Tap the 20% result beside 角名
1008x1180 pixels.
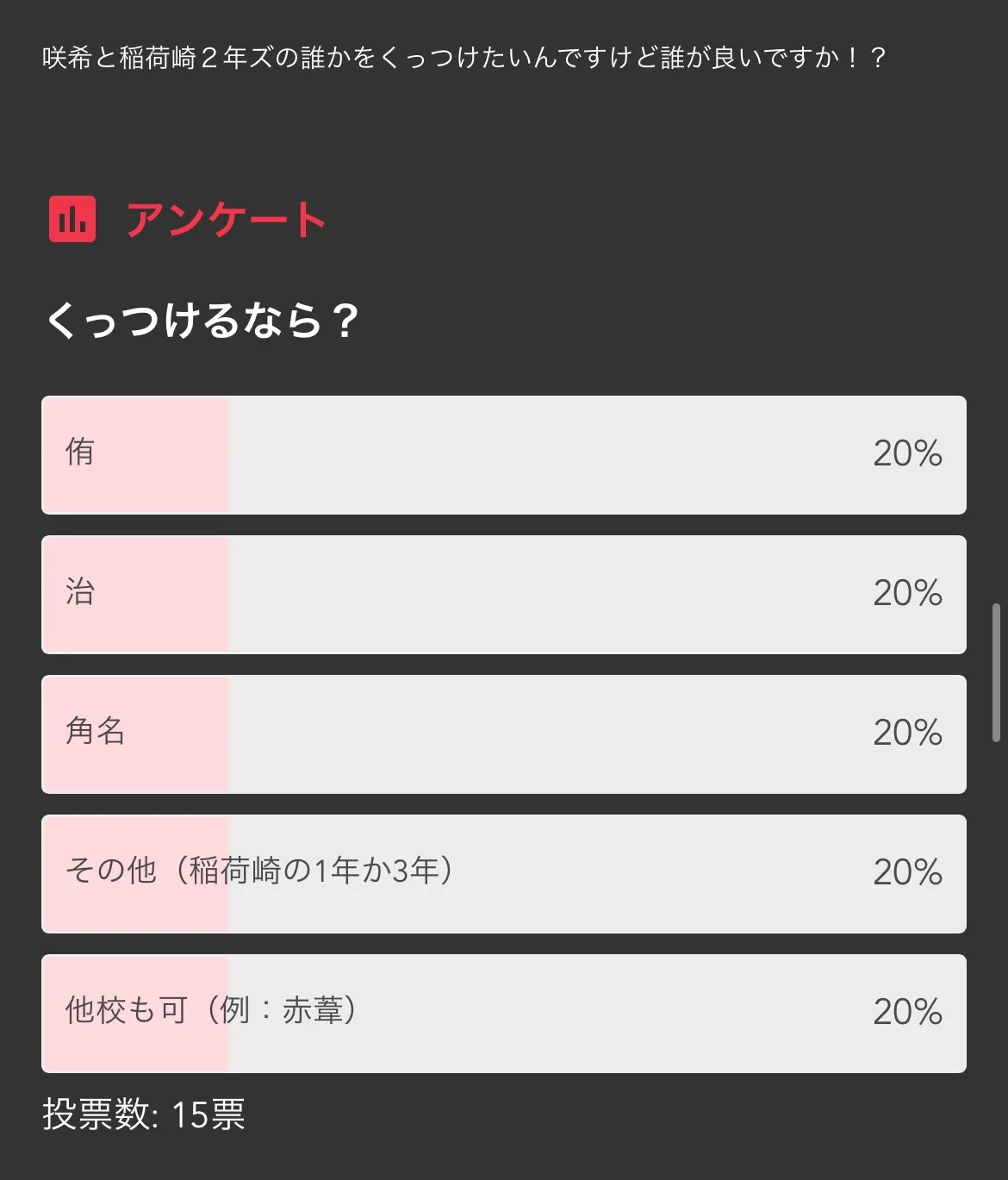pyautogui.click(x=908, y=733)
